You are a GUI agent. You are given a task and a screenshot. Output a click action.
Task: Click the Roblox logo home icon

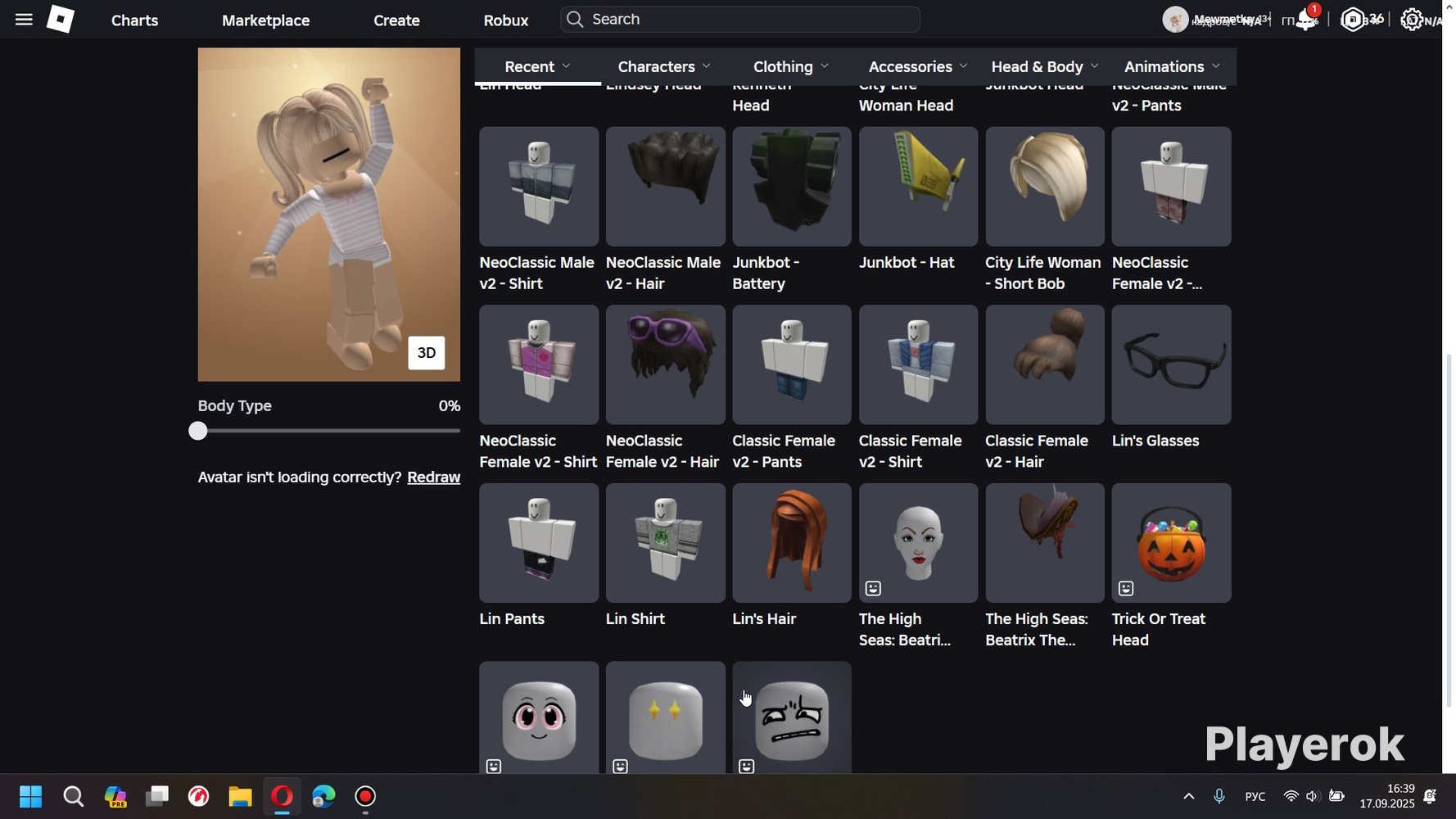[x=61, y=19]
